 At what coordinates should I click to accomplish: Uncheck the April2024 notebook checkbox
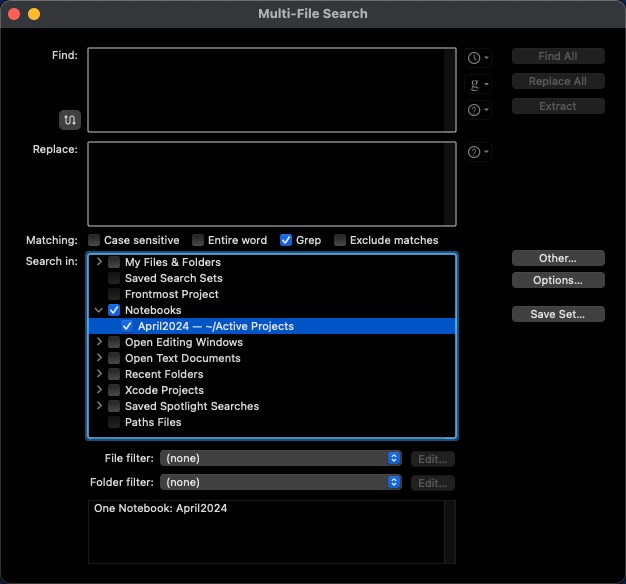pyautogui.click(x=127, y=326)
